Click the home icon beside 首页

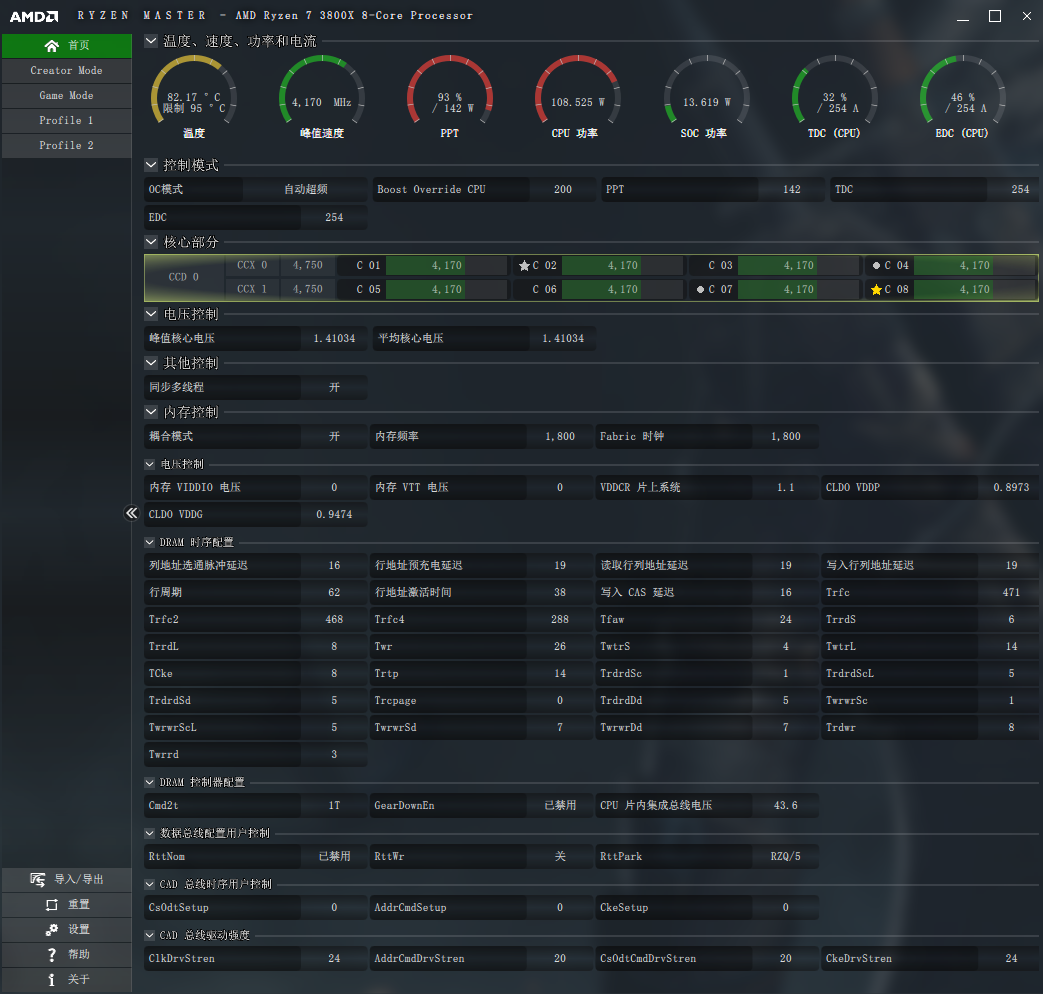[x=51, y=46]
